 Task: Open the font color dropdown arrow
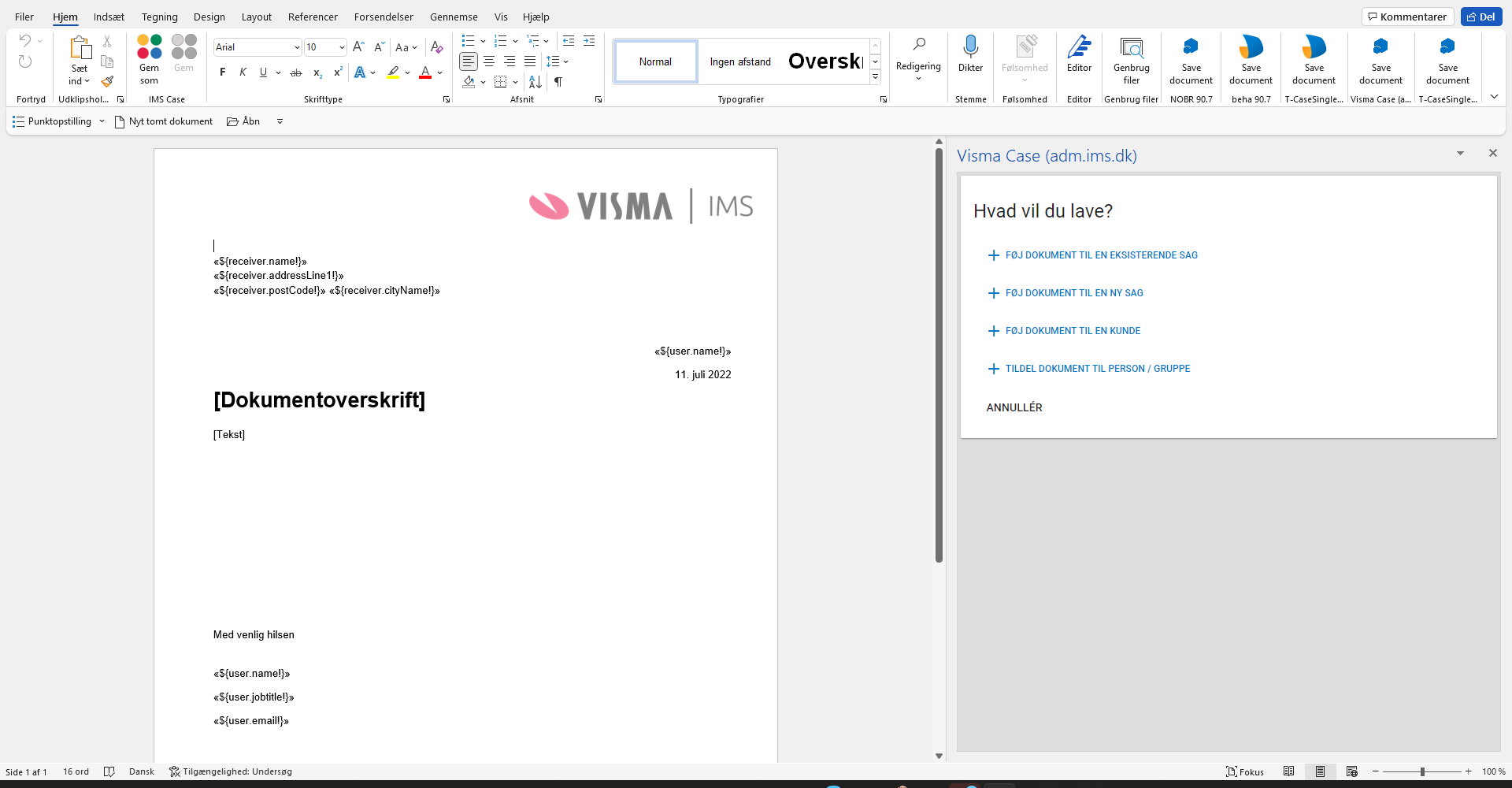click(438, 72)
